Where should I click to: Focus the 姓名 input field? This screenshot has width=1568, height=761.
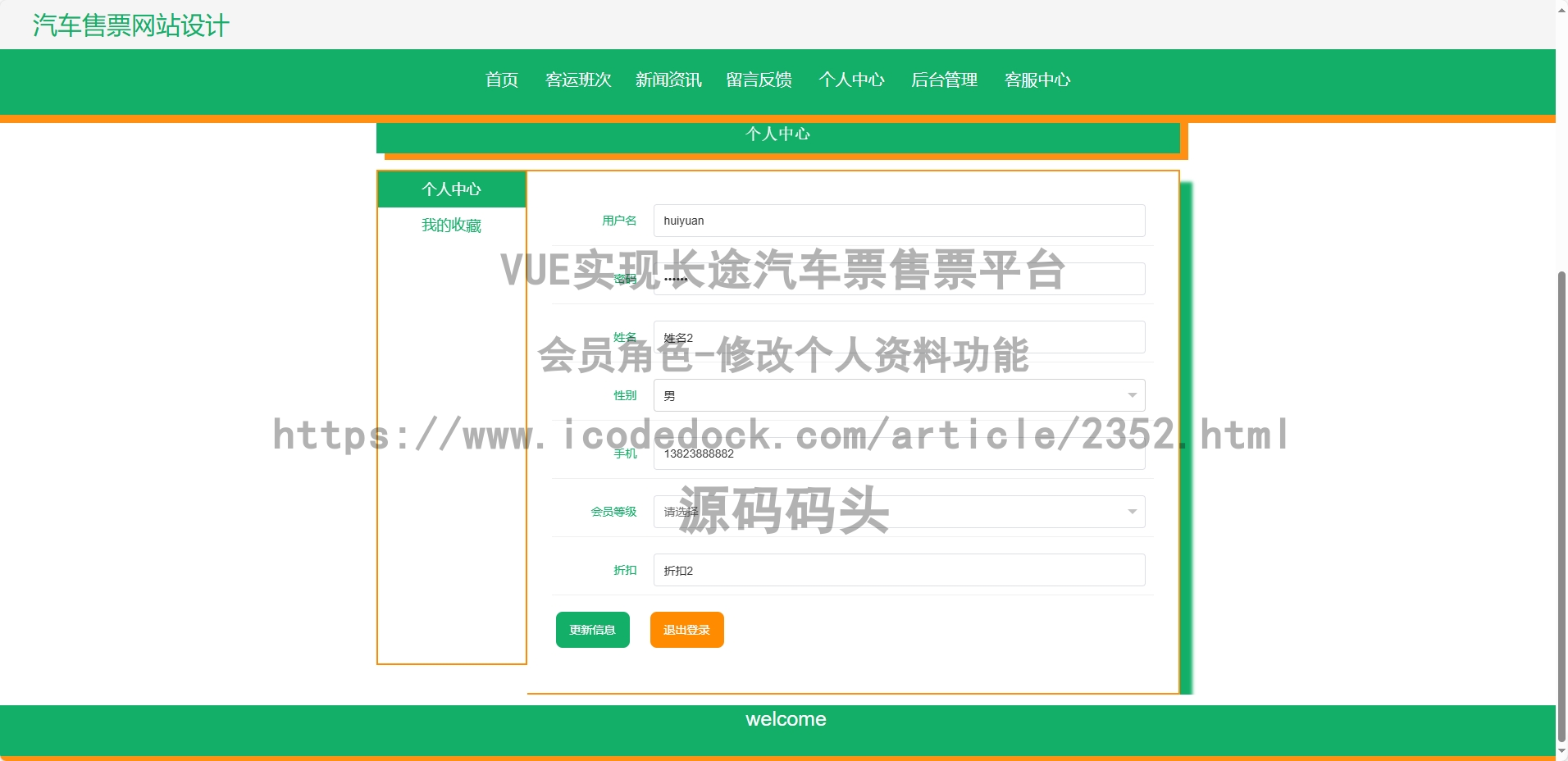(x=899, y=337)
